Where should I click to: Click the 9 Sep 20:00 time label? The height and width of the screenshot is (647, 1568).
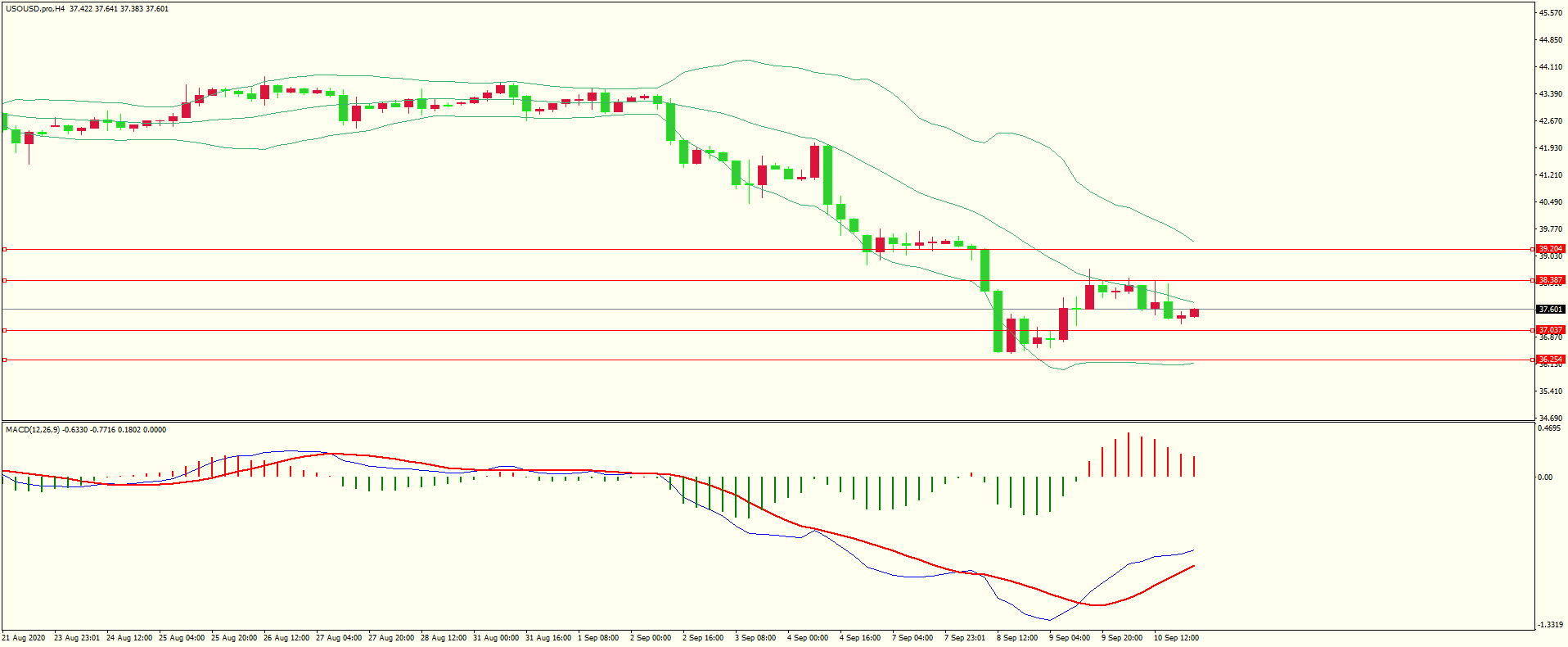click(1122, 638)
